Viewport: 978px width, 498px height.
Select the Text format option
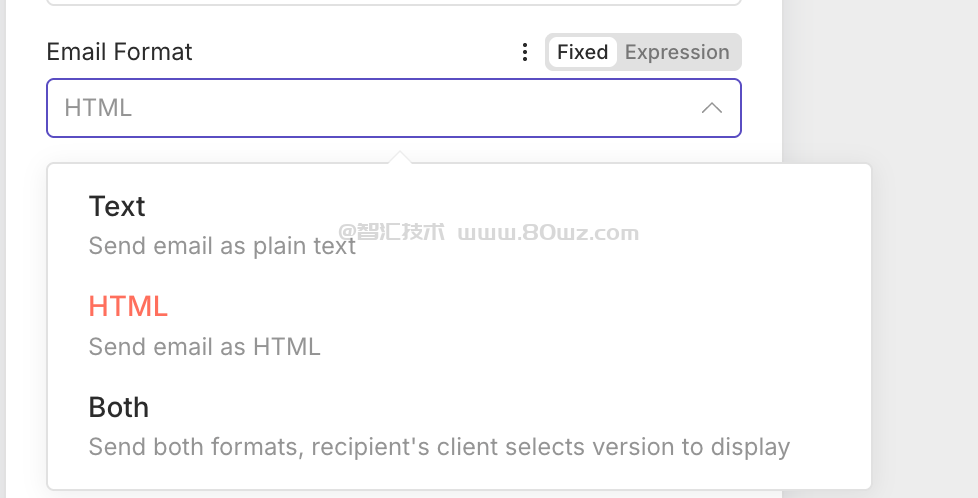(x=117, y=206)
